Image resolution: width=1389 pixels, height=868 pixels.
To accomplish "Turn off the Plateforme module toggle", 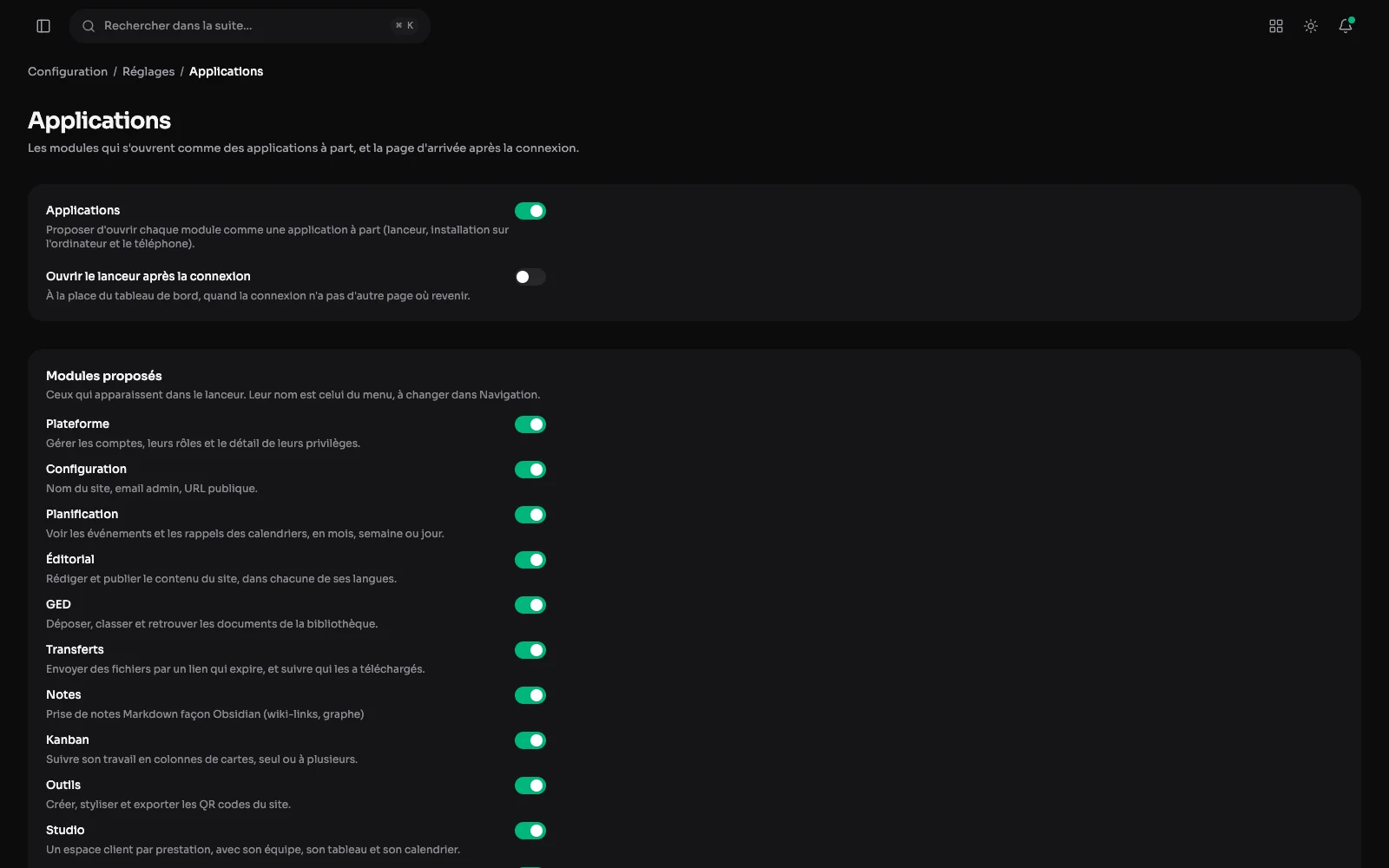I will (x=530, y=424).
